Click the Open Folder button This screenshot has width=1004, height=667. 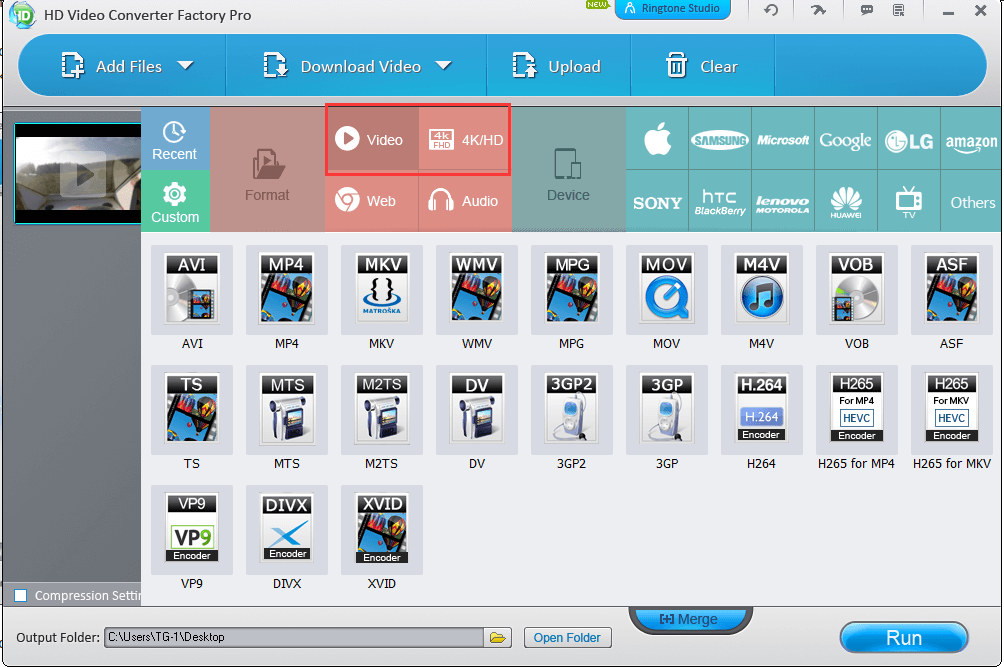tap(567, 638)
